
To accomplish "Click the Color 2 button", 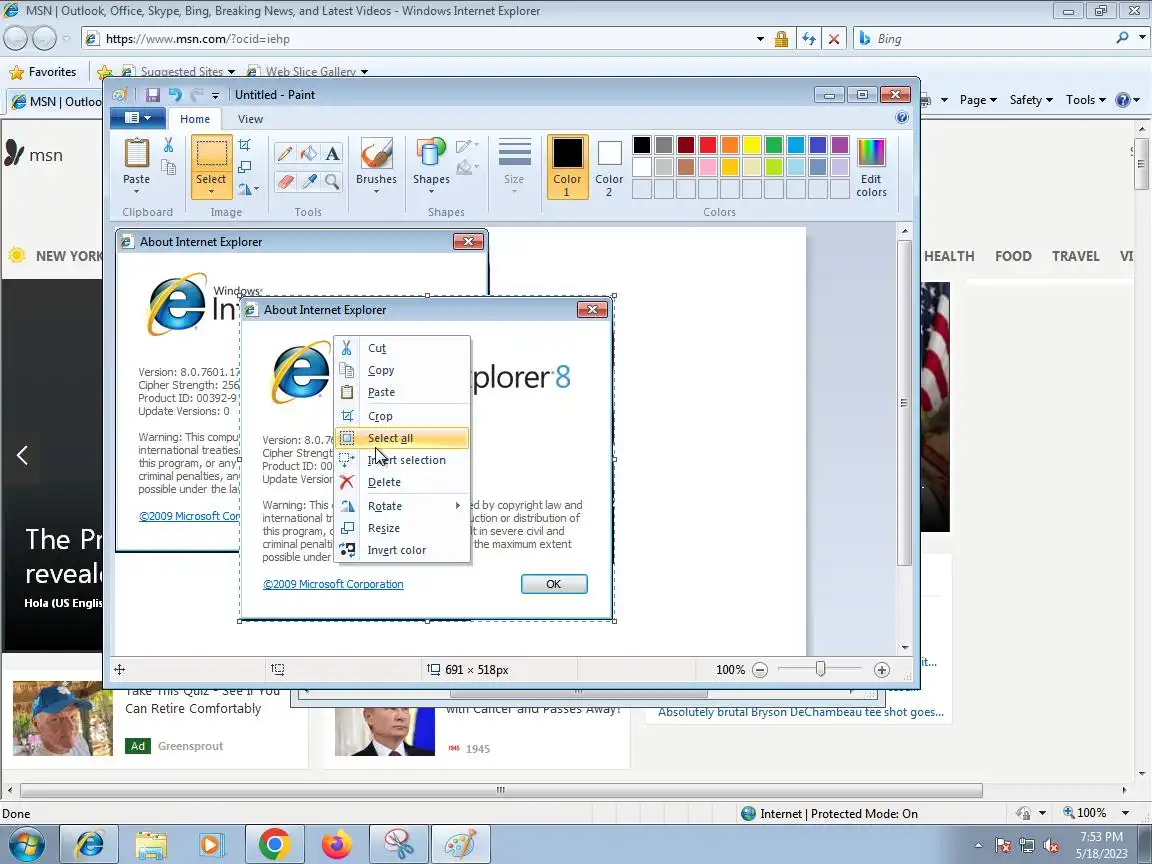I will 609,168.
